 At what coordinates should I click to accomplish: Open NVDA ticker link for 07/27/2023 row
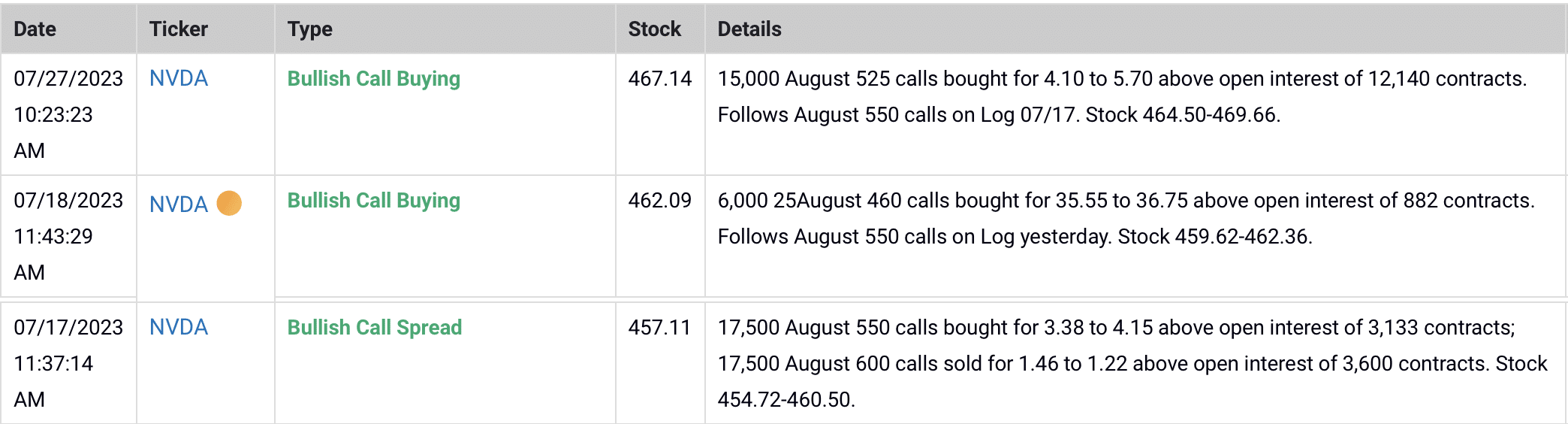[179, 78]
